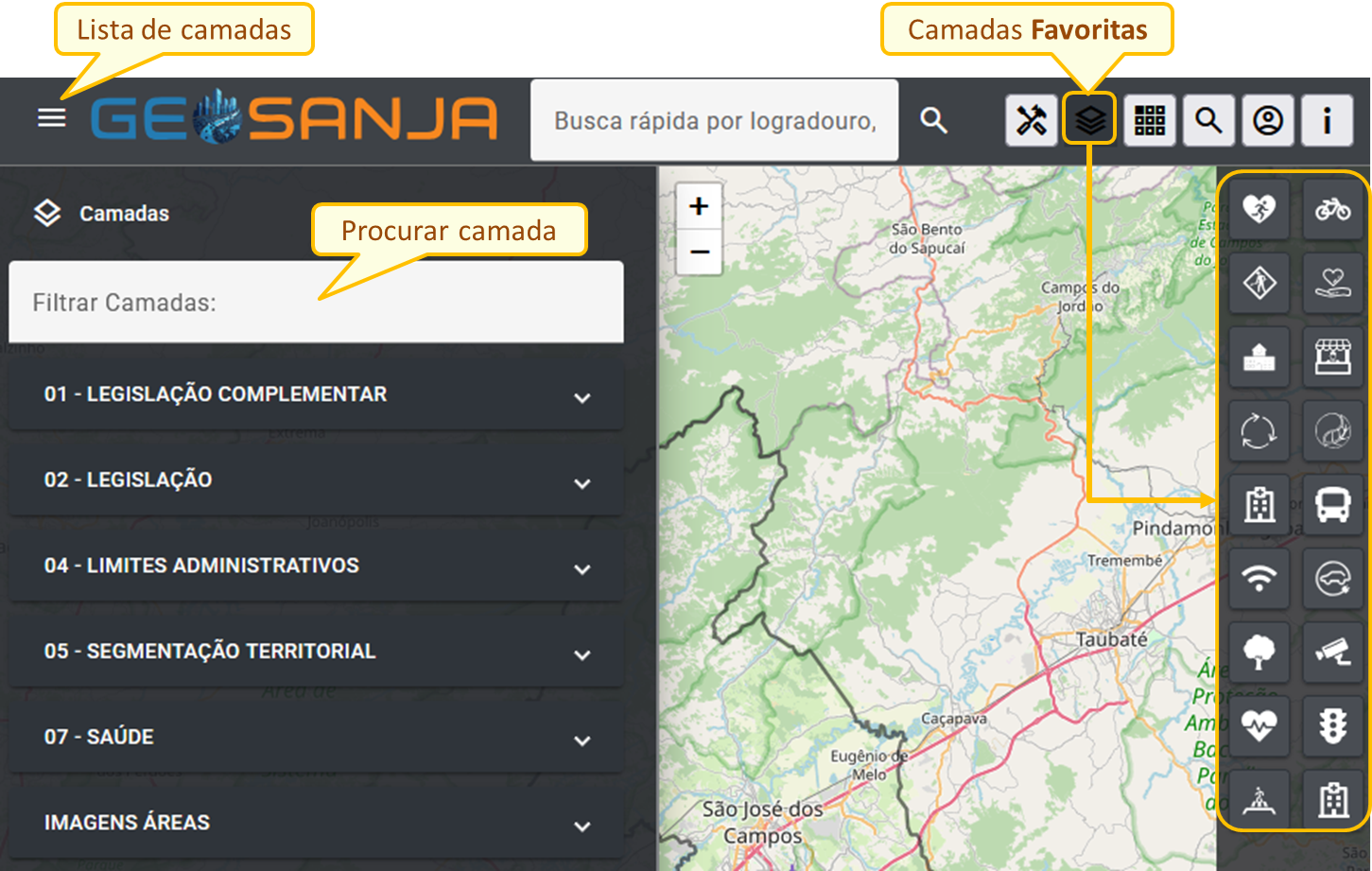1372x871 pixels.
Task: Toggle the hospital favorite layer
Action: tap(1259, 504)
